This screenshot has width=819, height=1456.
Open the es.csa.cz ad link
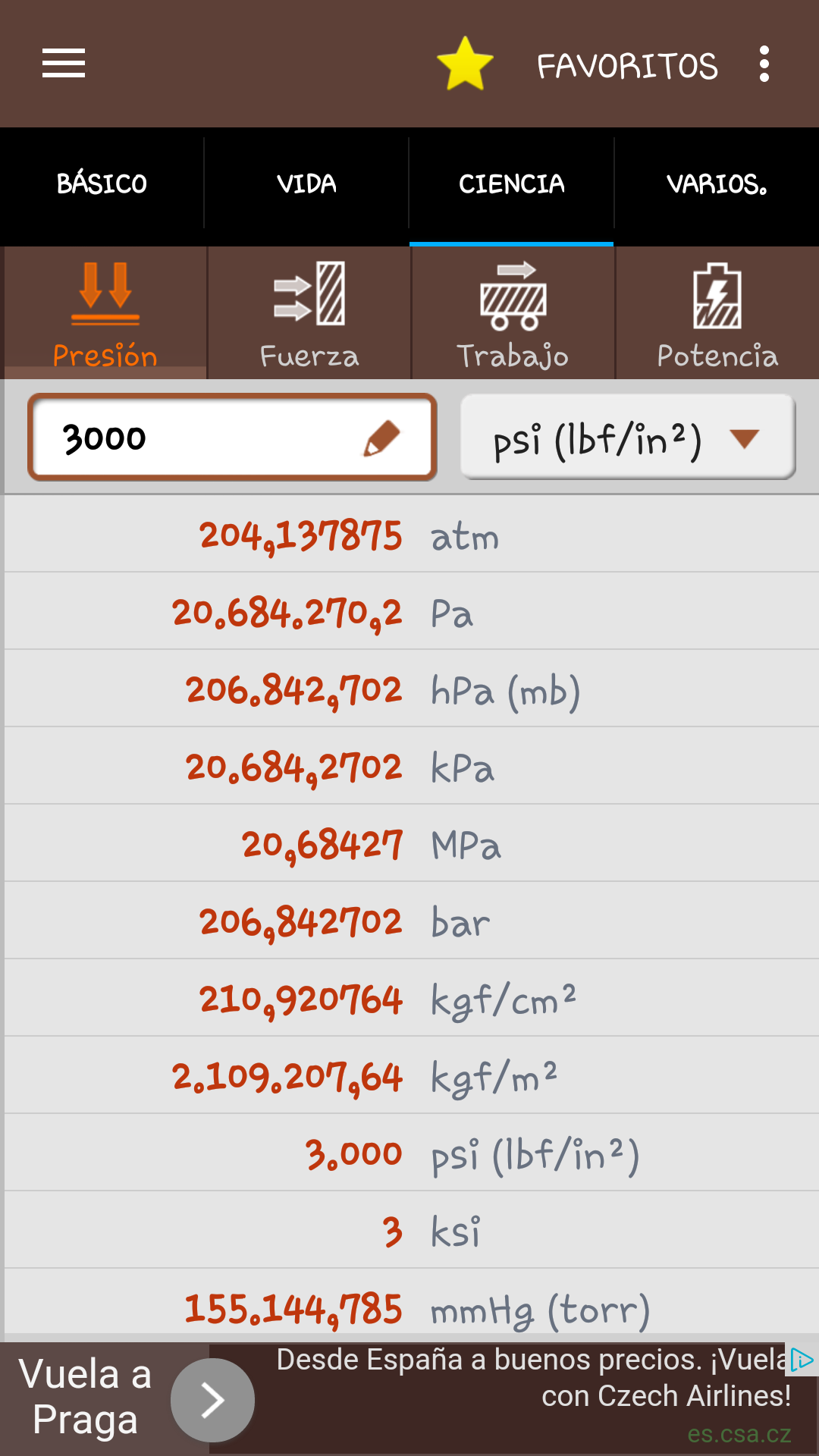pos(739,1434)
